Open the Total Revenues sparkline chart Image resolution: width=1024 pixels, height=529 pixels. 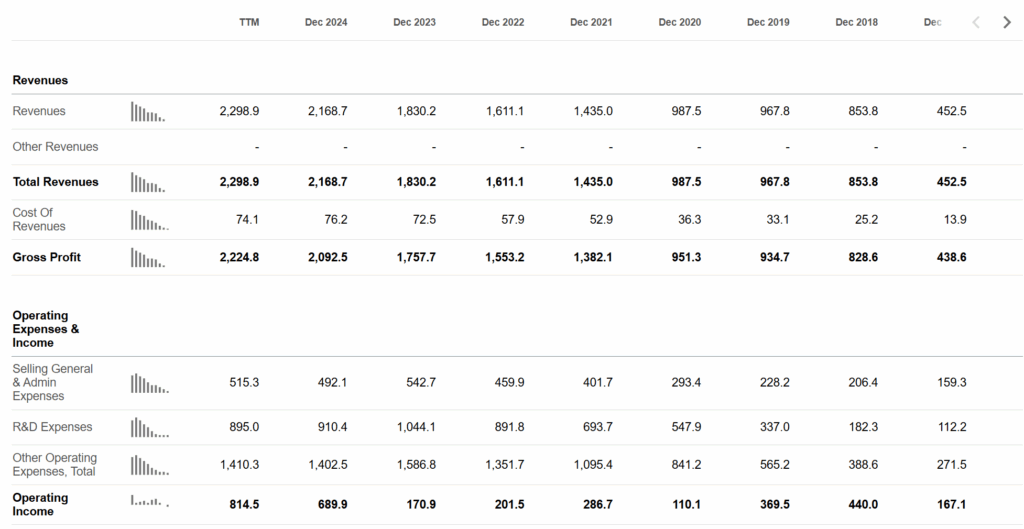148,182
